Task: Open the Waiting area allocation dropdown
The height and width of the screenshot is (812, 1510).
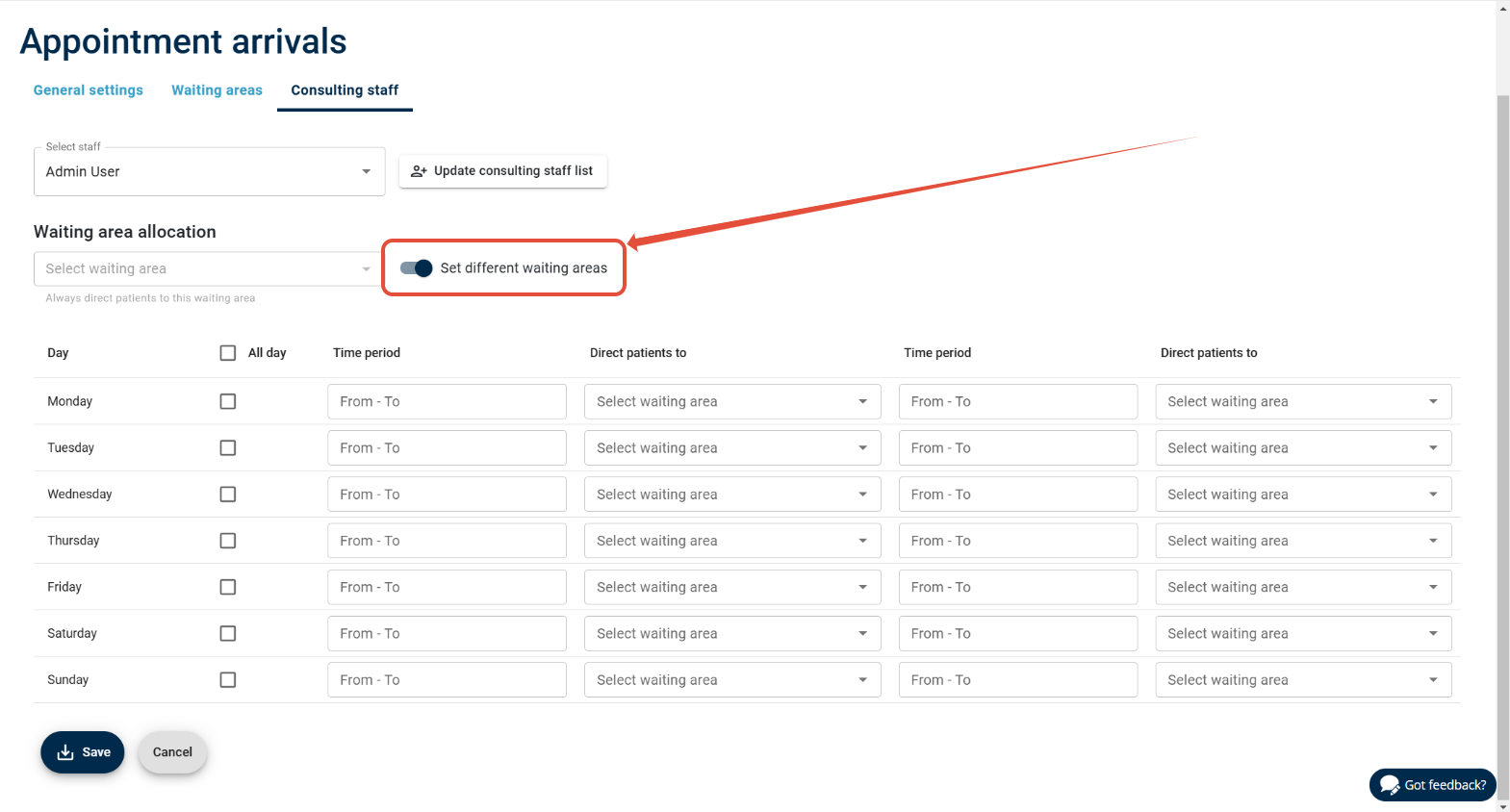Action: [208, 268]
